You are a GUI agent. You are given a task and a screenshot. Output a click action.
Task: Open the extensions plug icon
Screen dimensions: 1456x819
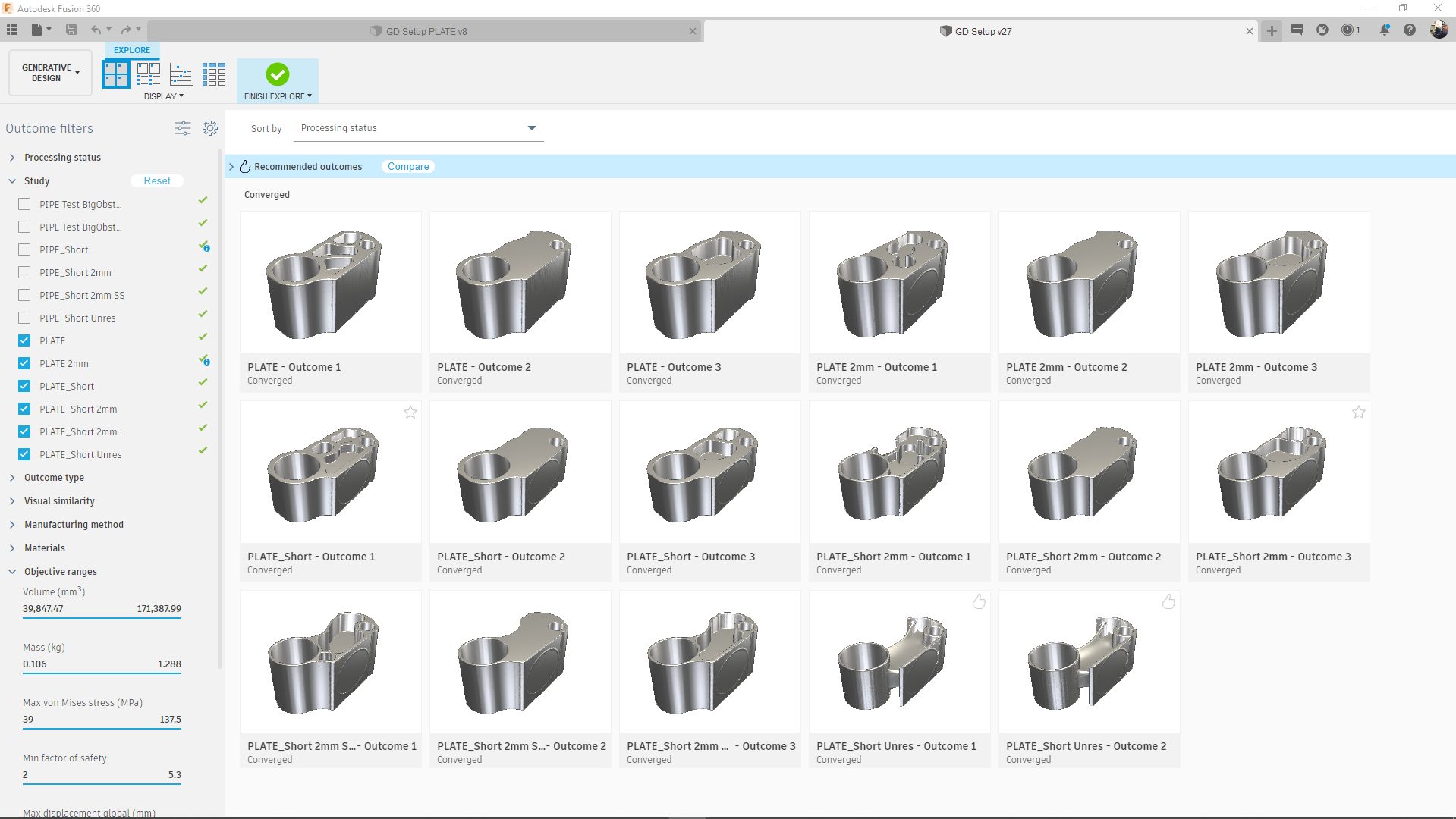(1322, 30)
